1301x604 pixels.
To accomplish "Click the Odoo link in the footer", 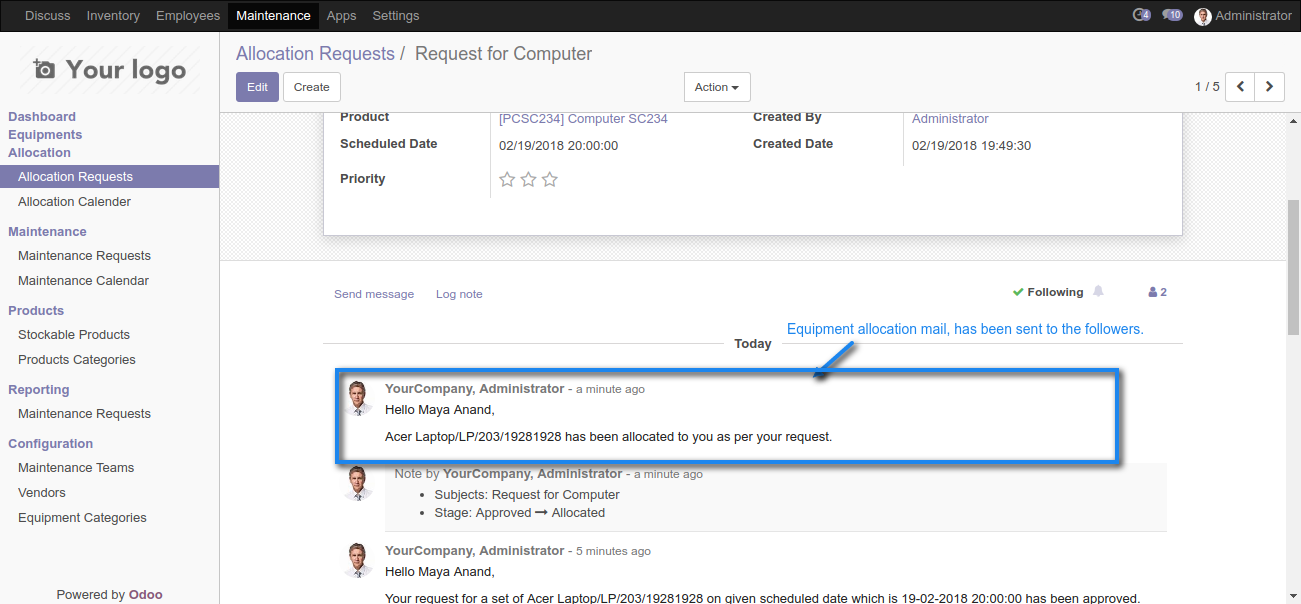I will click(x=145, y=594).
